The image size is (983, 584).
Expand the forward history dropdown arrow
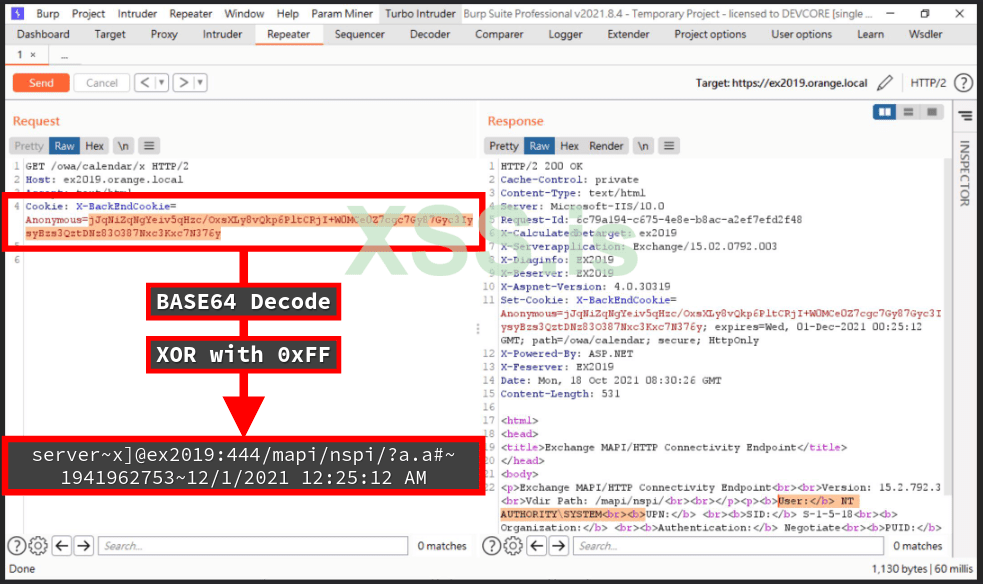[200, 83]
